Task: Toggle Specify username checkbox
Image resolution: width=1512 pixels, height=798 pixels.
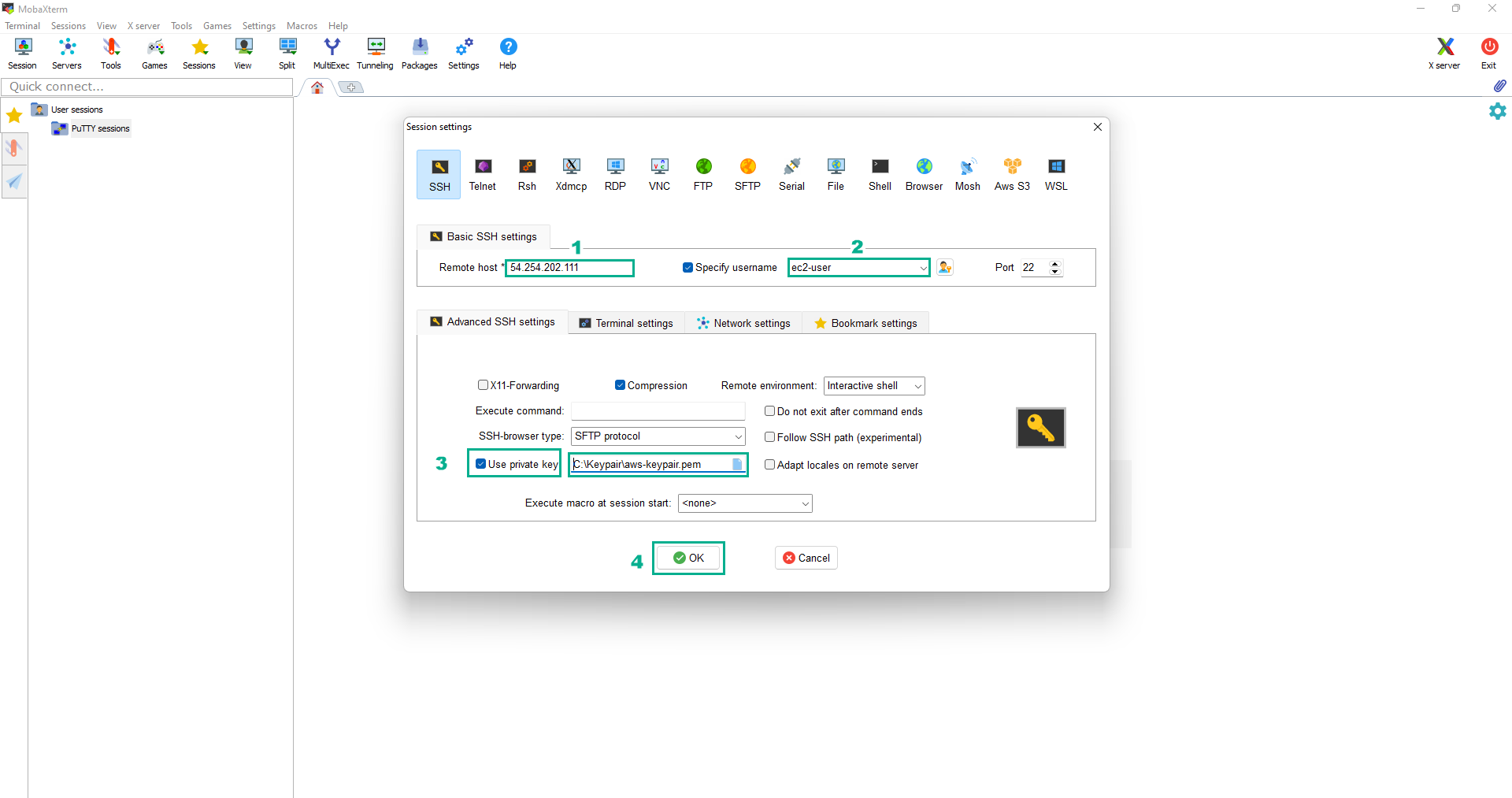Action: coord(687,268)
